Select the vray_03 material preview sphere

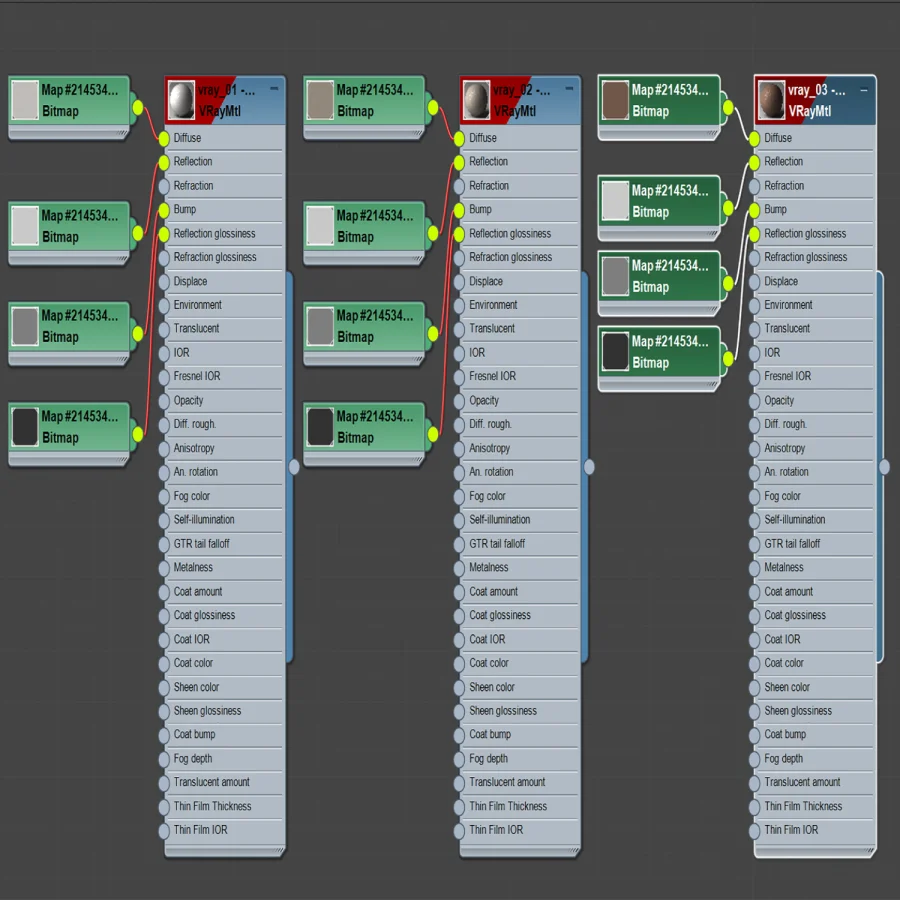click(771, 101)
